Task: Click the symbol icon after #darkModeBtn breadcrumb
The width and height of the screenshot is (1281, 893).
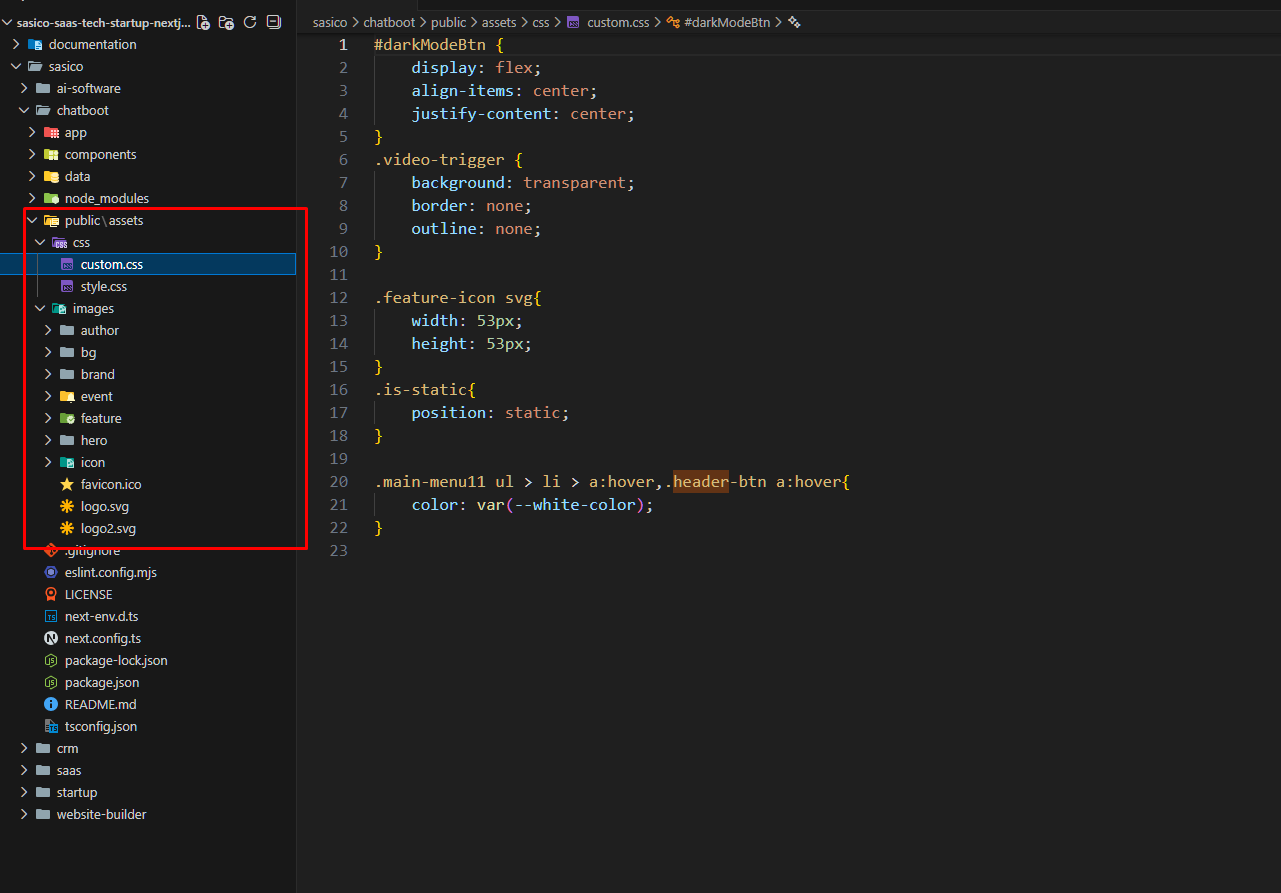Action: 794,22
